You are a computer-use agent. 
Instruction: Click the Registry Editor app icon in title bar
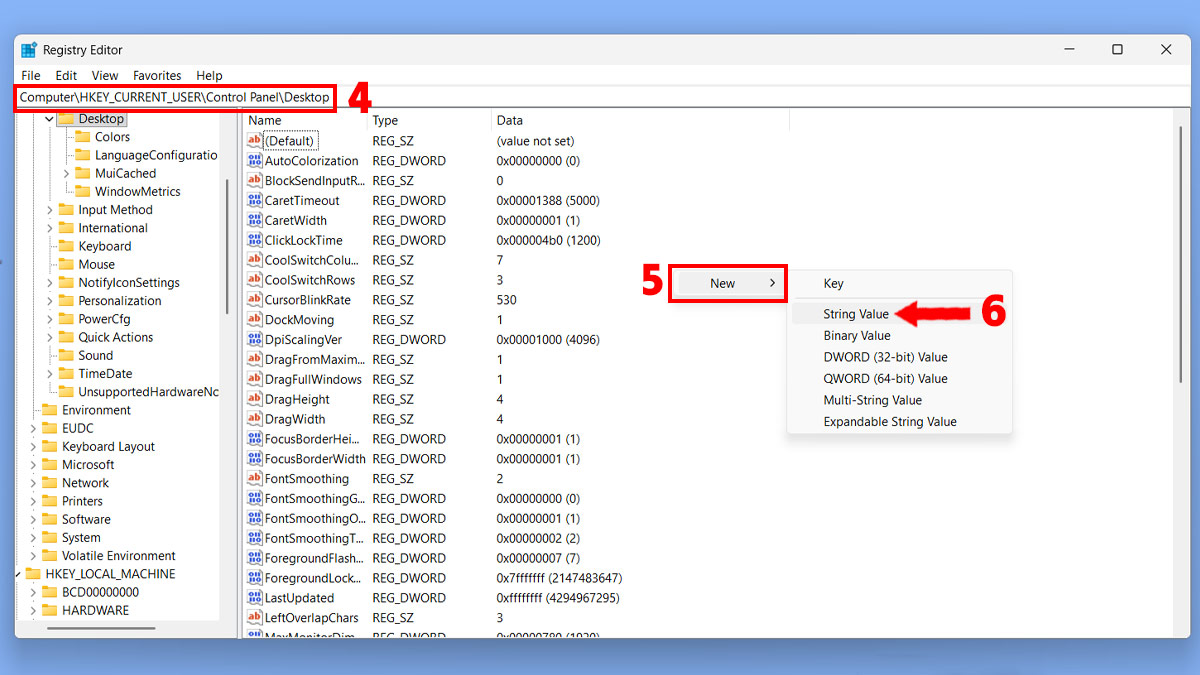[x=29, y=50]
